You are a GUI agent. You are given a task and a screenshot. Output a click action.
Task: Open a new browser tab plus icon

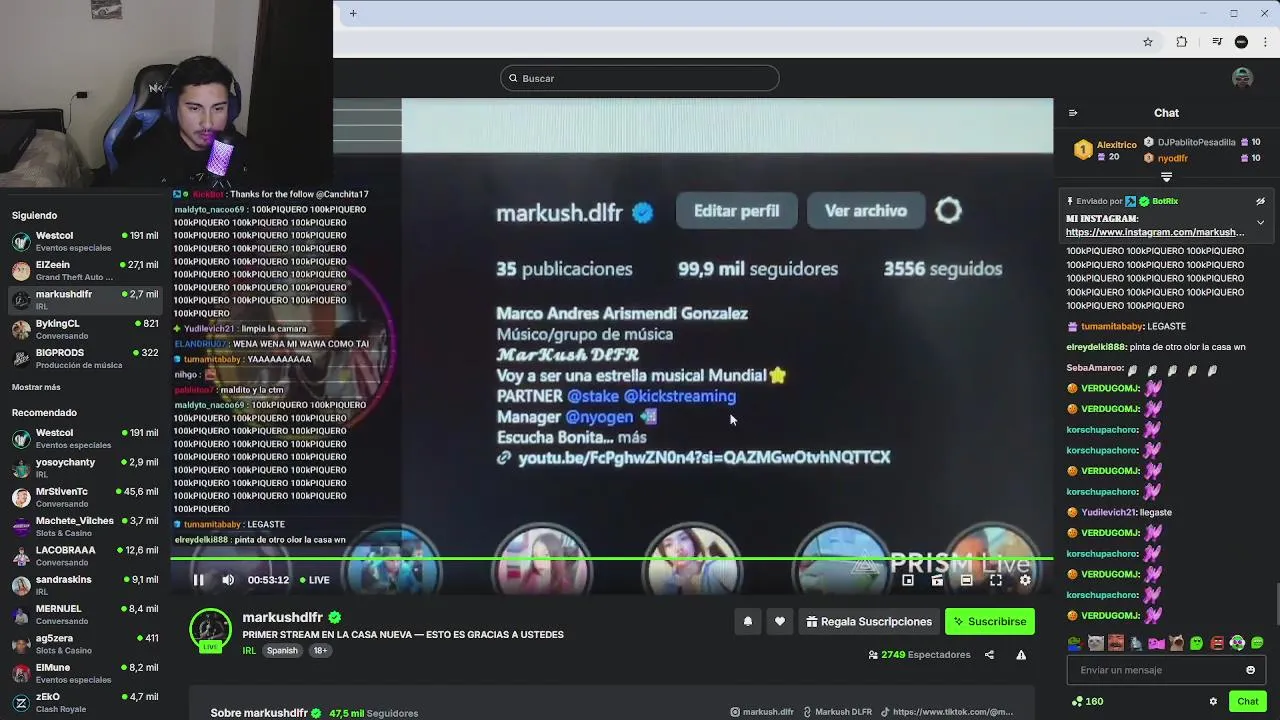pos(353,13)
